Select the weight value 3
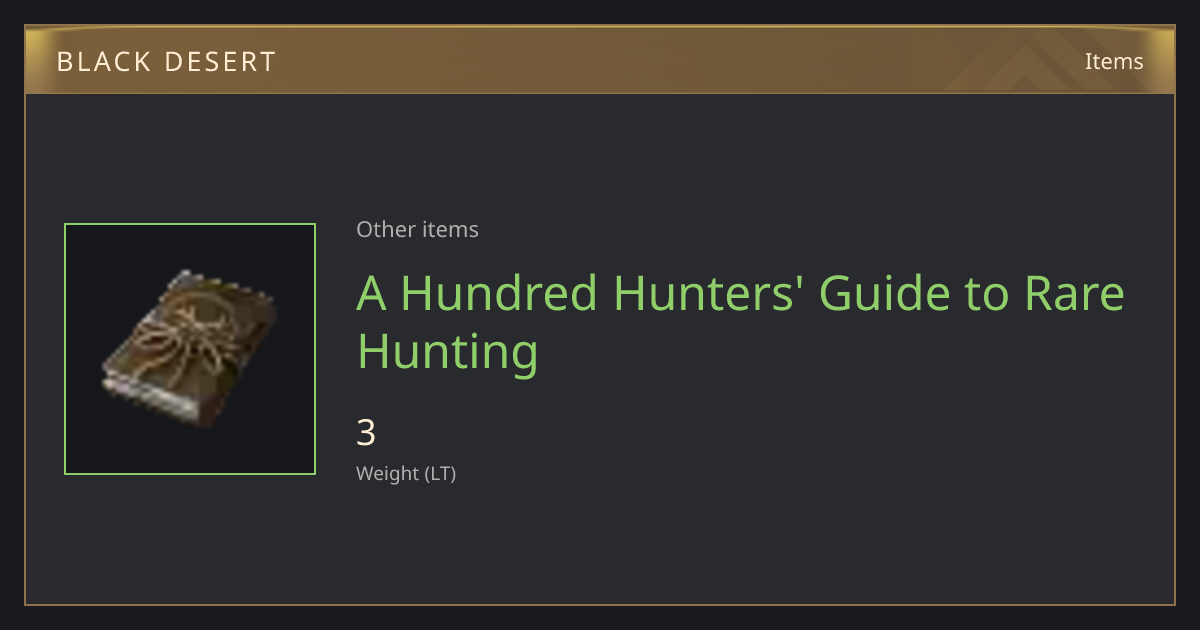This screenshot has width=1200, height=630. click(366, 433)
